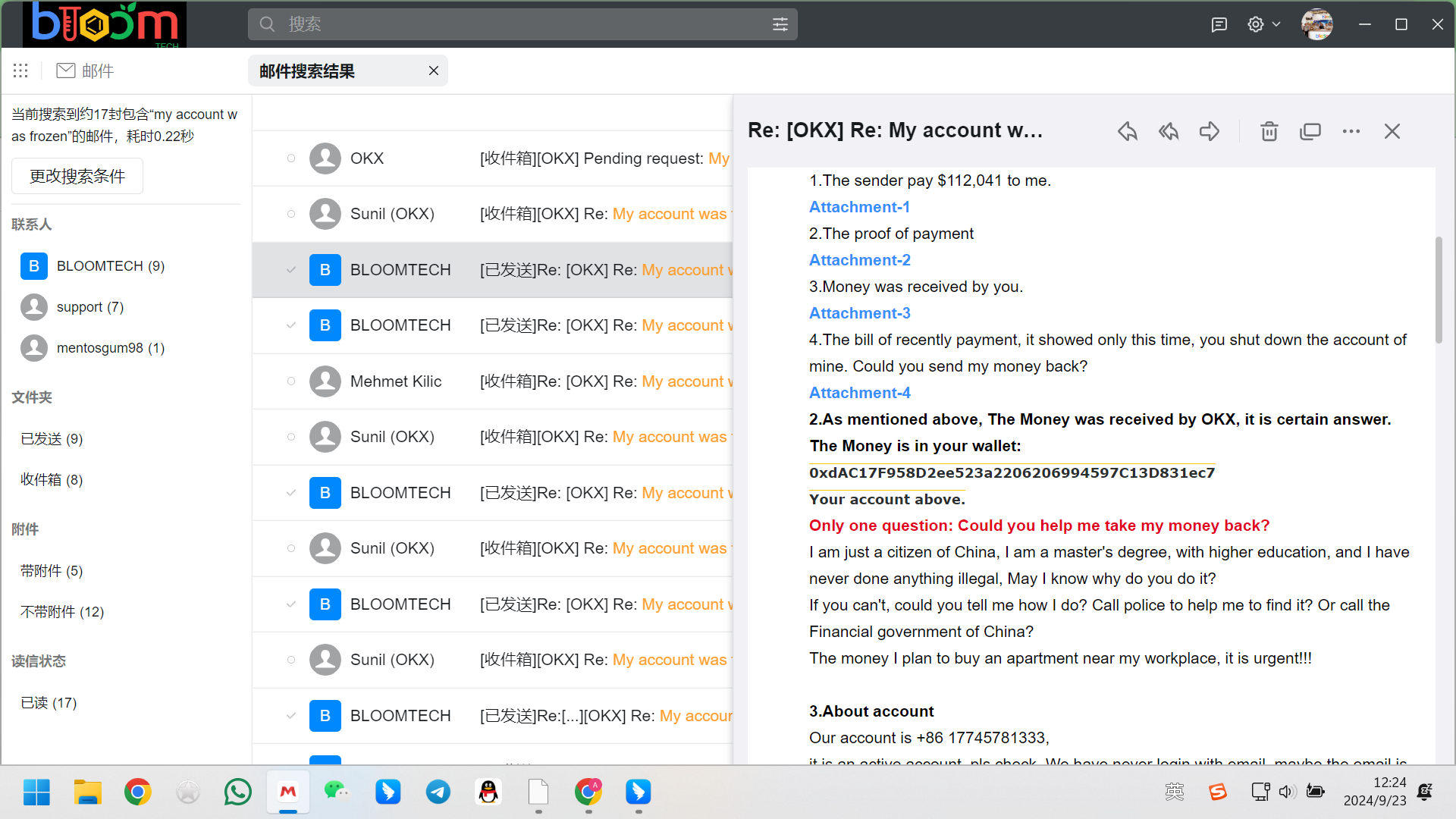Click the email pane vertical scrollbar
1456x819 pixels.
point(1439,290)
